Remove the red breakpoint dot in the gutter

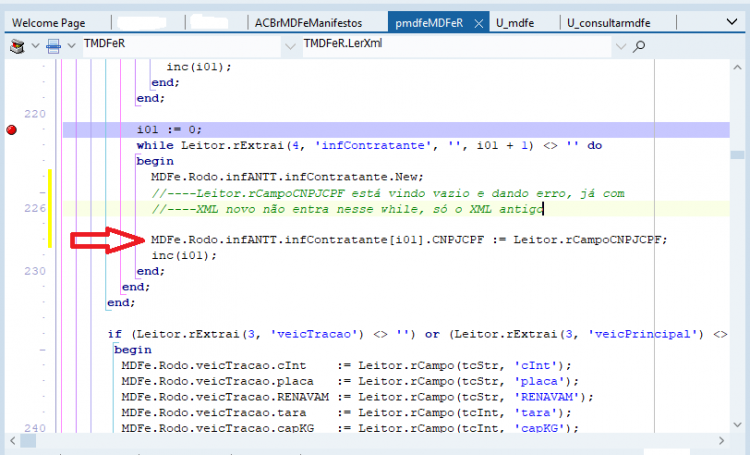[x=11, y=130]
